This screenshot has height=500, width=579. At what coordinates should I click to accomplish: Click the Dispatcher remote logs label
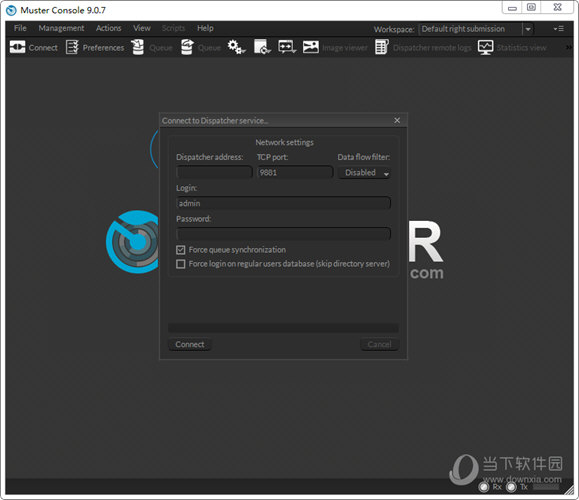432,48
